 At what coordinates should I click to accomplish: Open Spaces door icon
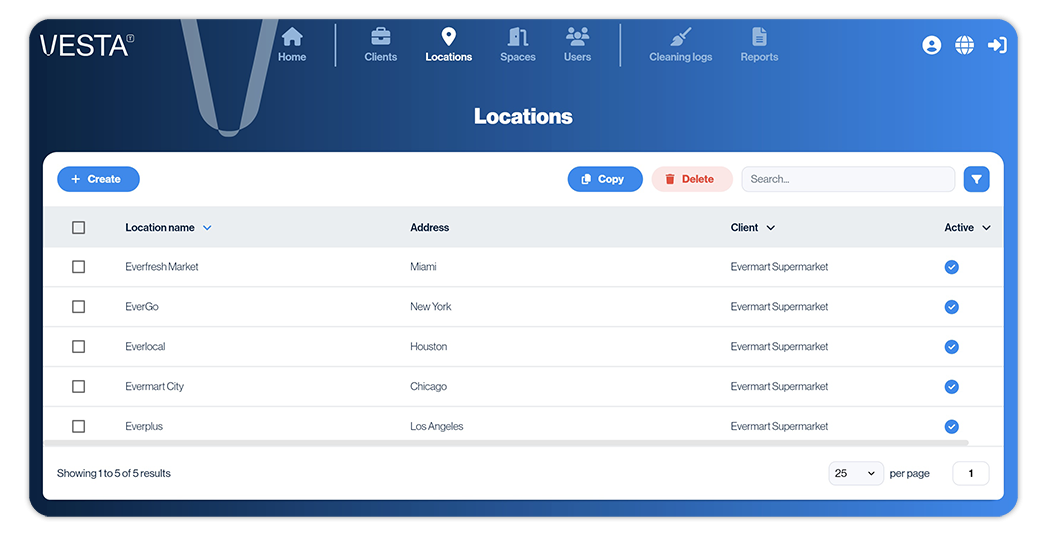pos(517,38)
